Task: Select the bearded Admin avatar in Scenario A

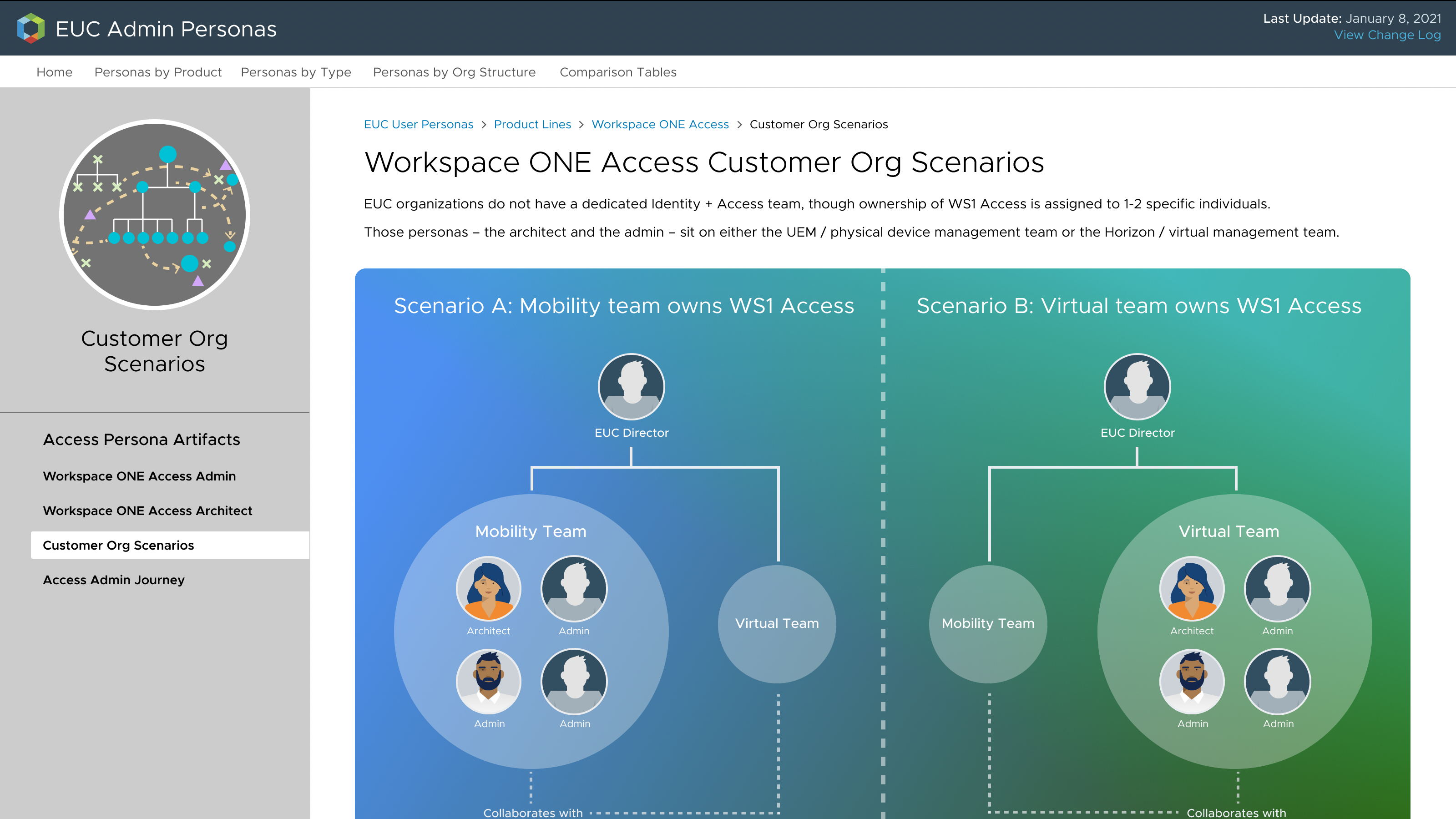Action: pyautogui.click(x=488, y=681)
